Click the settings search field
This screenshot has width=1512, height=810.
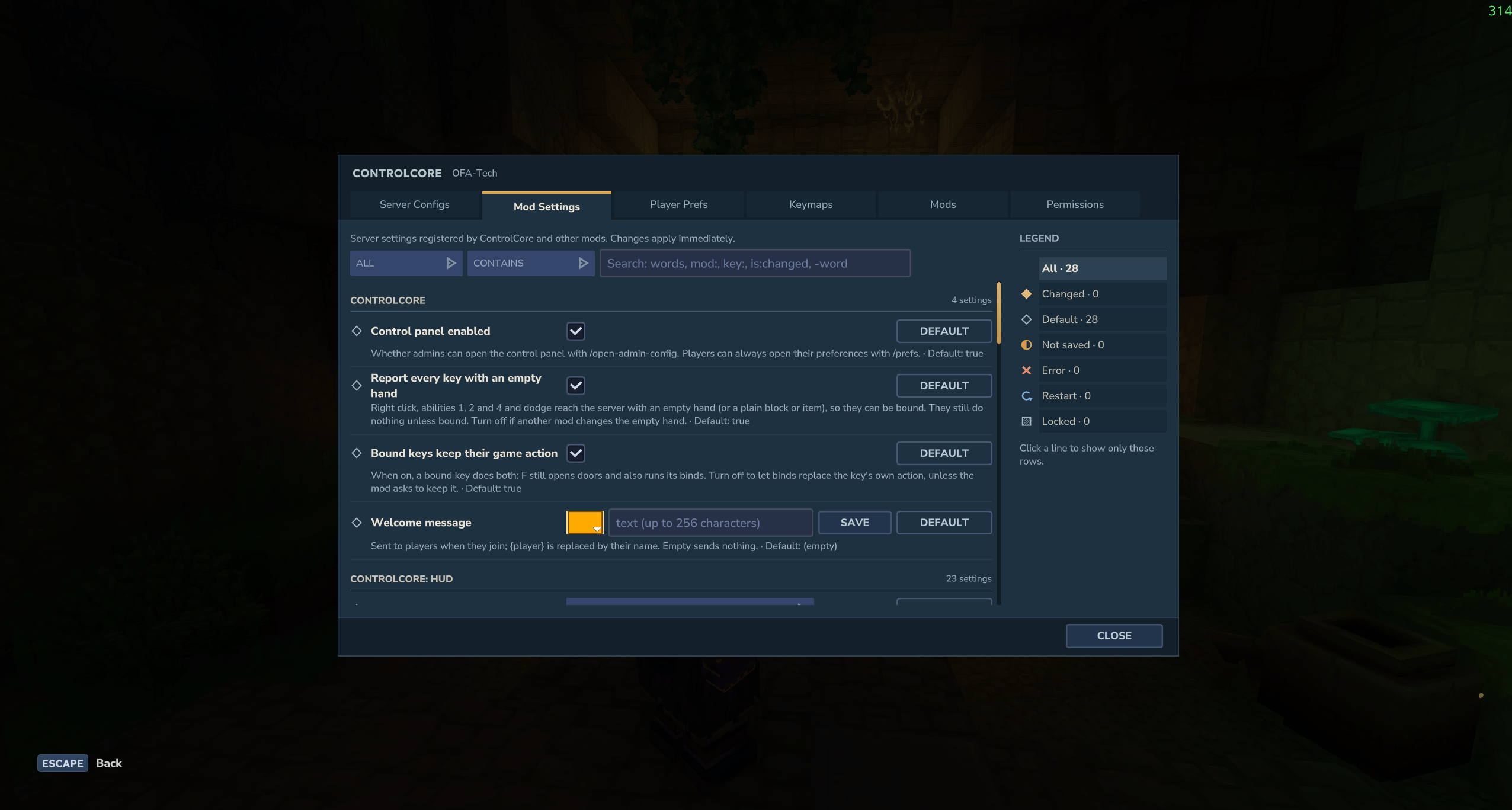click(x=755, y=263)
